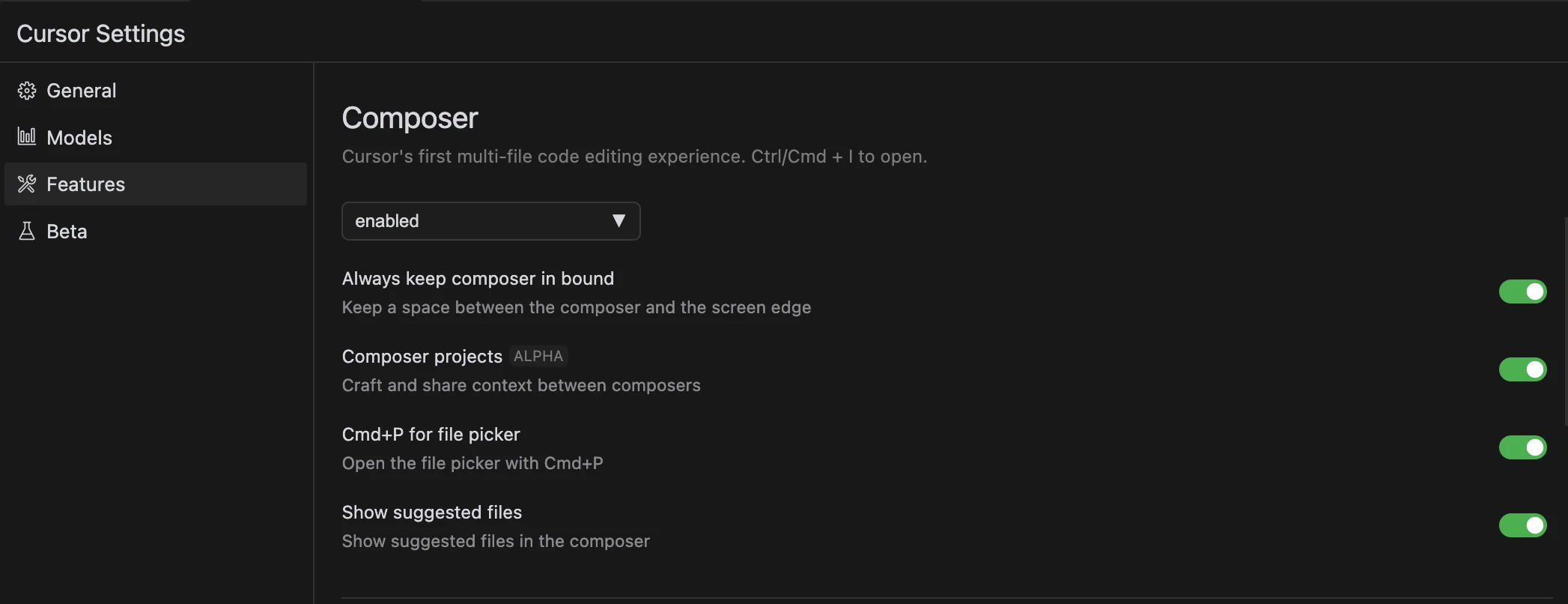Open the General settings tab
Image resolution: width=1568 pixels, height=604 pixels.
point(81,91)
